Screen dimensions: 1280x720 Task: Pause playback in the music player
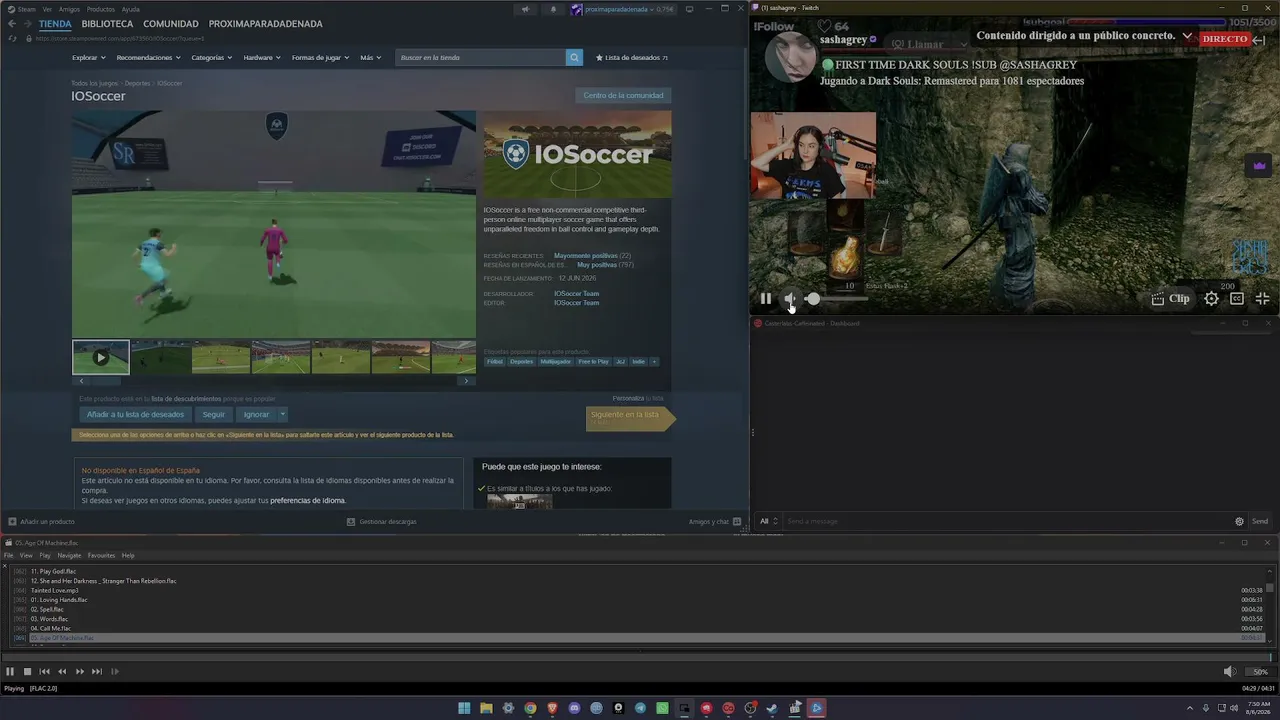pos(10,672)
